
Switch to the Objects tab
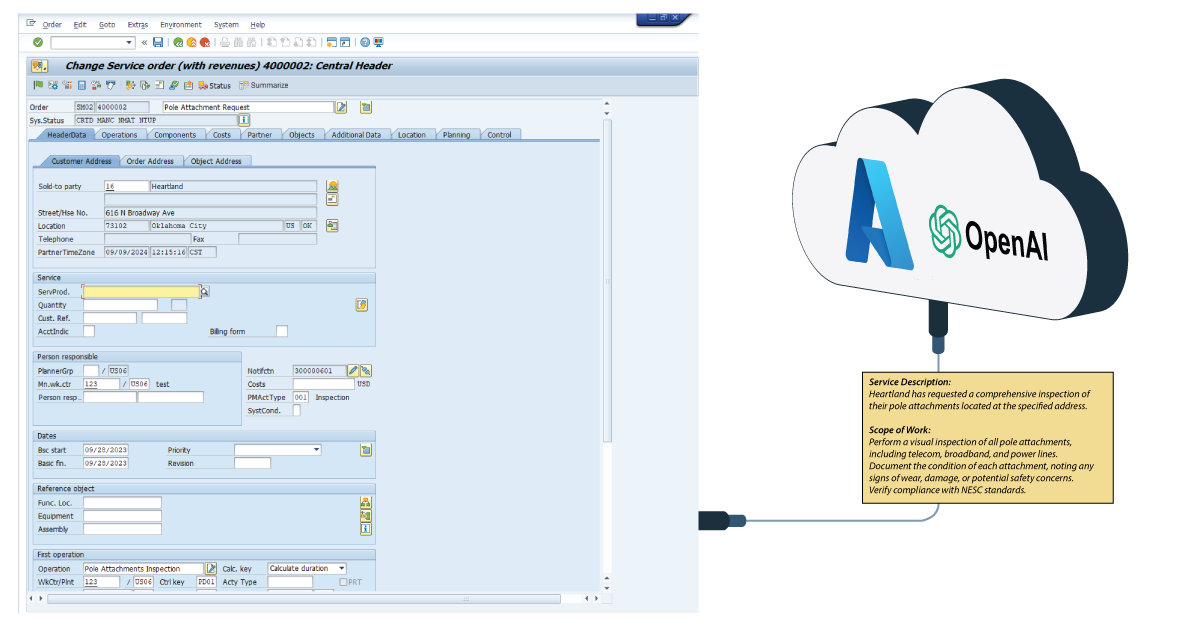(302, 134)
